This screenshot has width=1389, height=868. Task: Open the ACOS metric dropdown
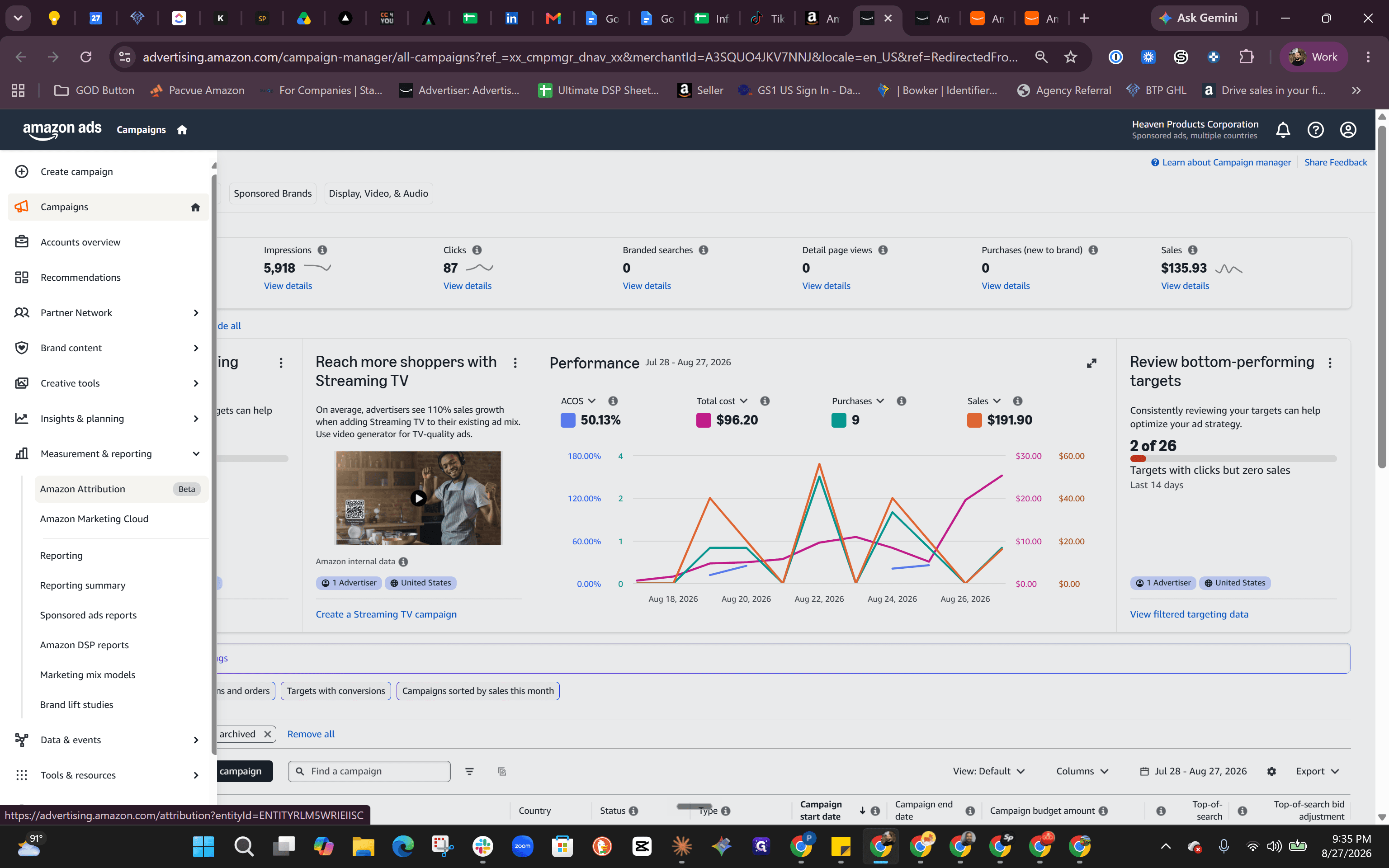point(579,401)
